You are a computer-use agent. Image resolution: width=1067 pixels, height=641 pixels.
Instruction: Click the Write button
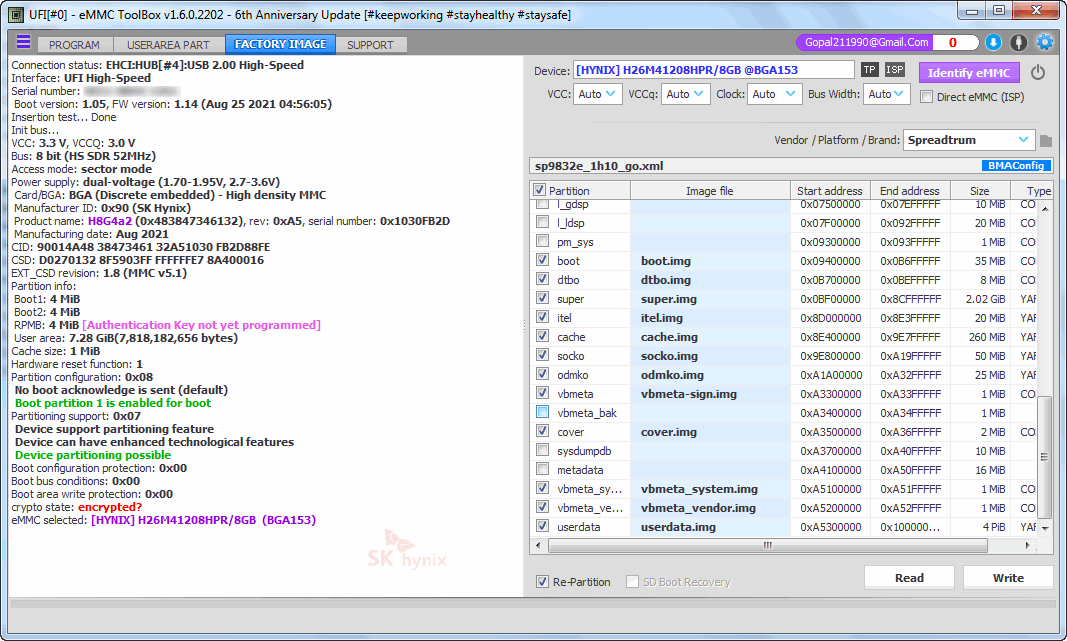tap(1008, 578)
